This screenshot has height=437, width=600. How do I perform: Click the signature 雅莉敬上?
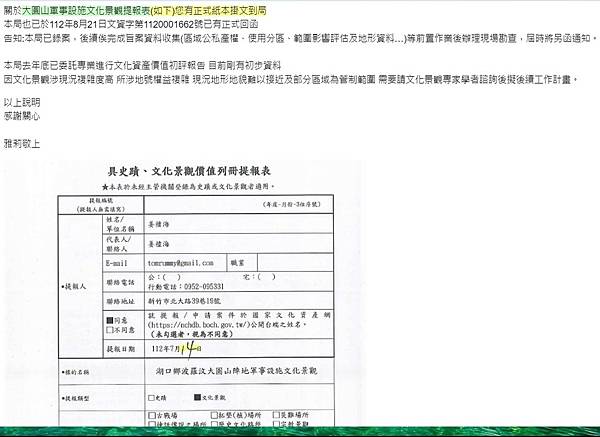(22, 144)
